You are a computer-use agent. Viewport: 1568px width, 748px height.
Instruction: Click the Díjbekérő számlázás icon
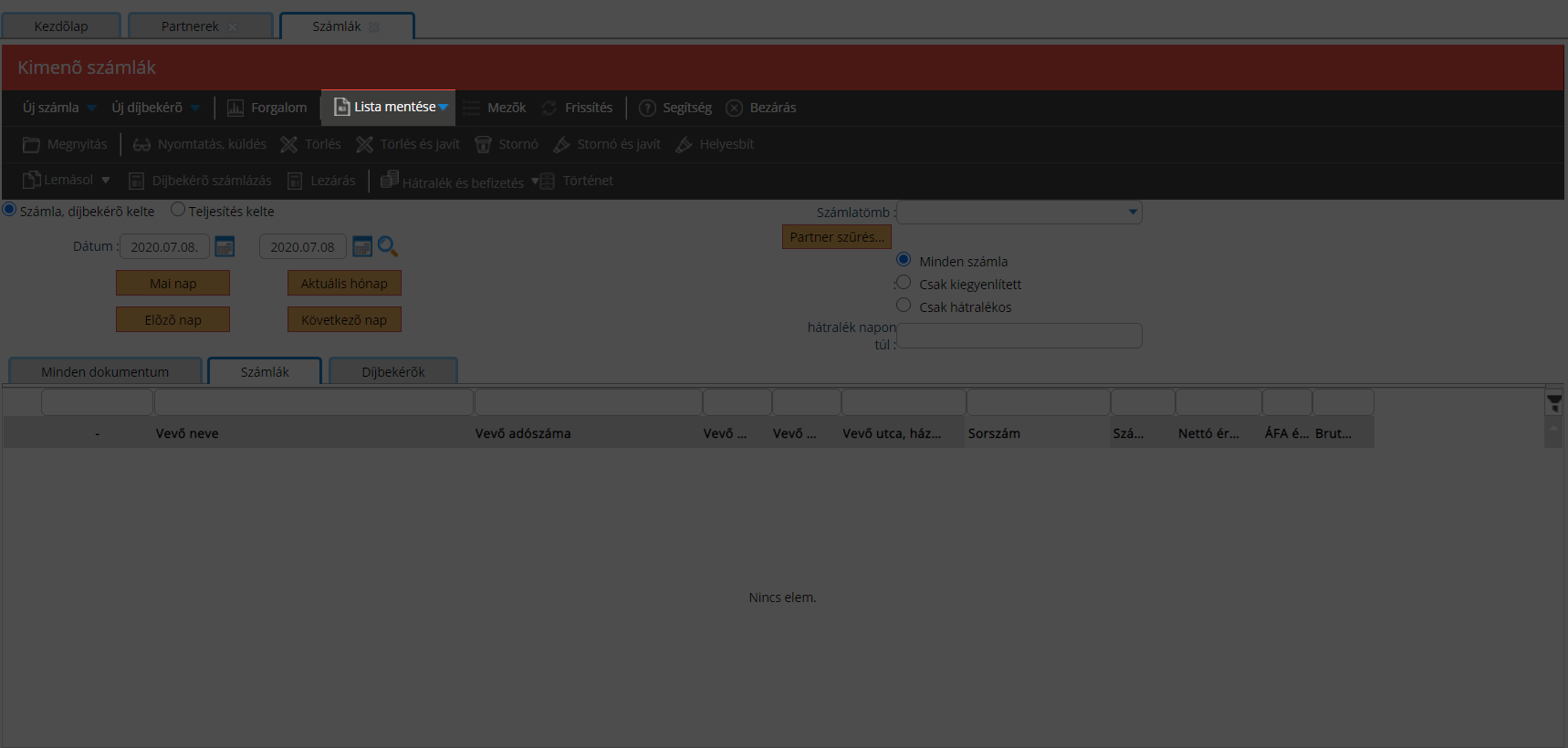[x=137, y=181]
